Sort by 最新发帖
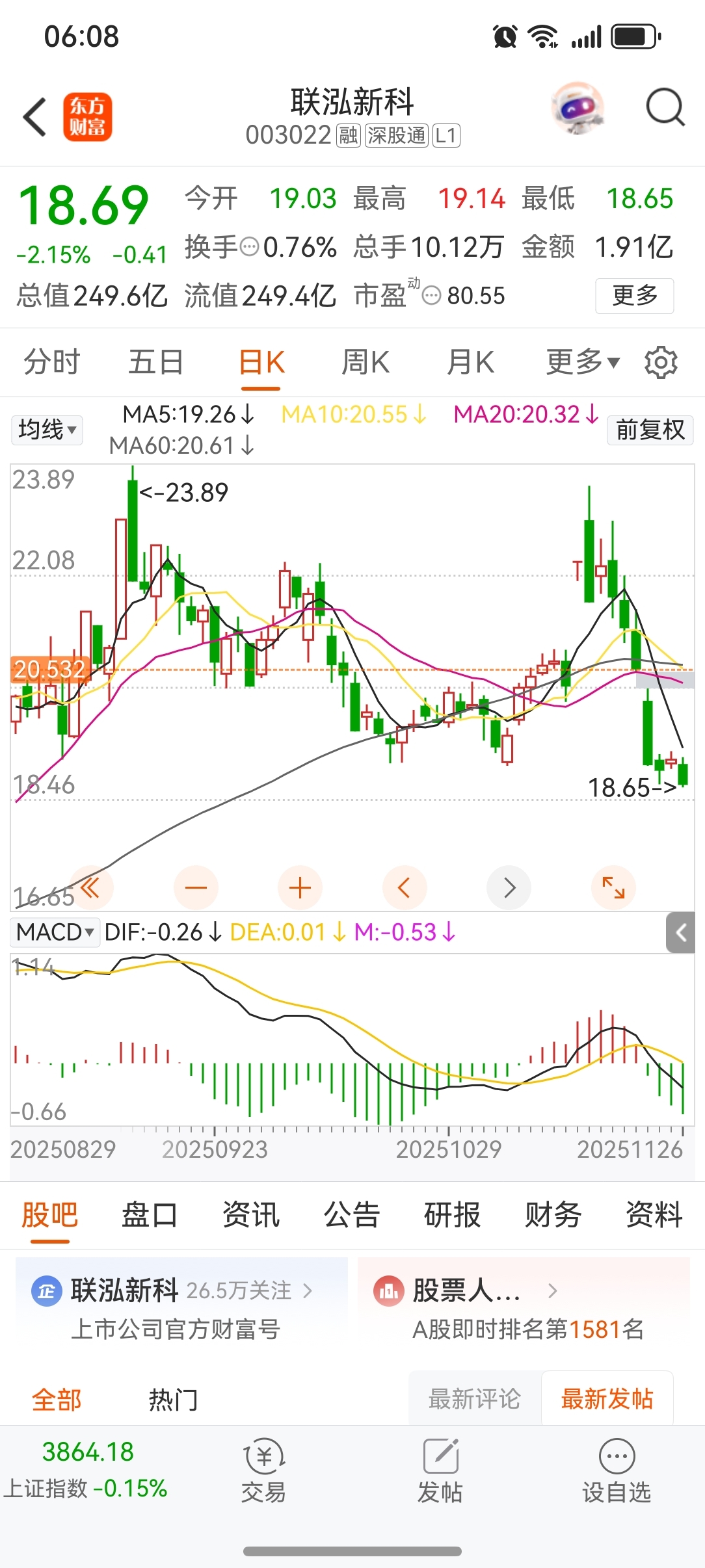The width and height of the screenshot is (705, 1568). pos(607,1398)
